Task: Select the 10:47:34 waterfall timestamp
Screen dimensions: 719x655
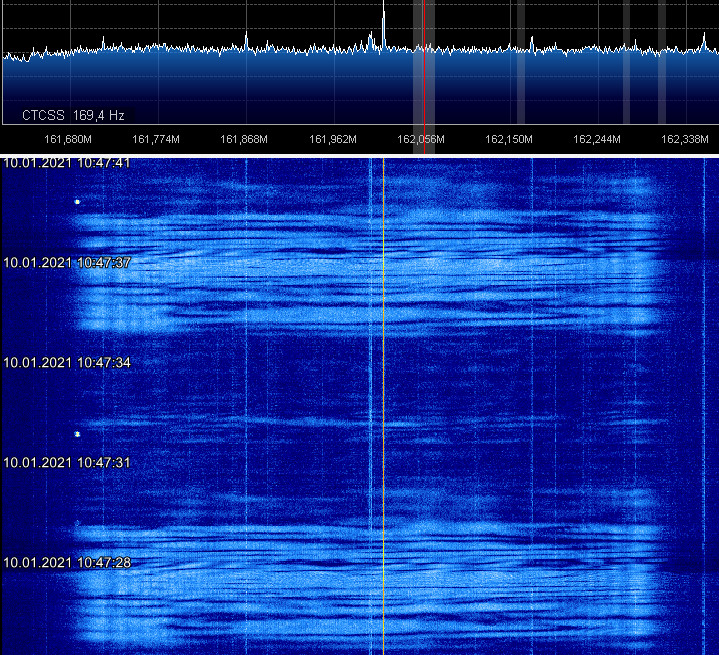Action: [x=67, y=363]
